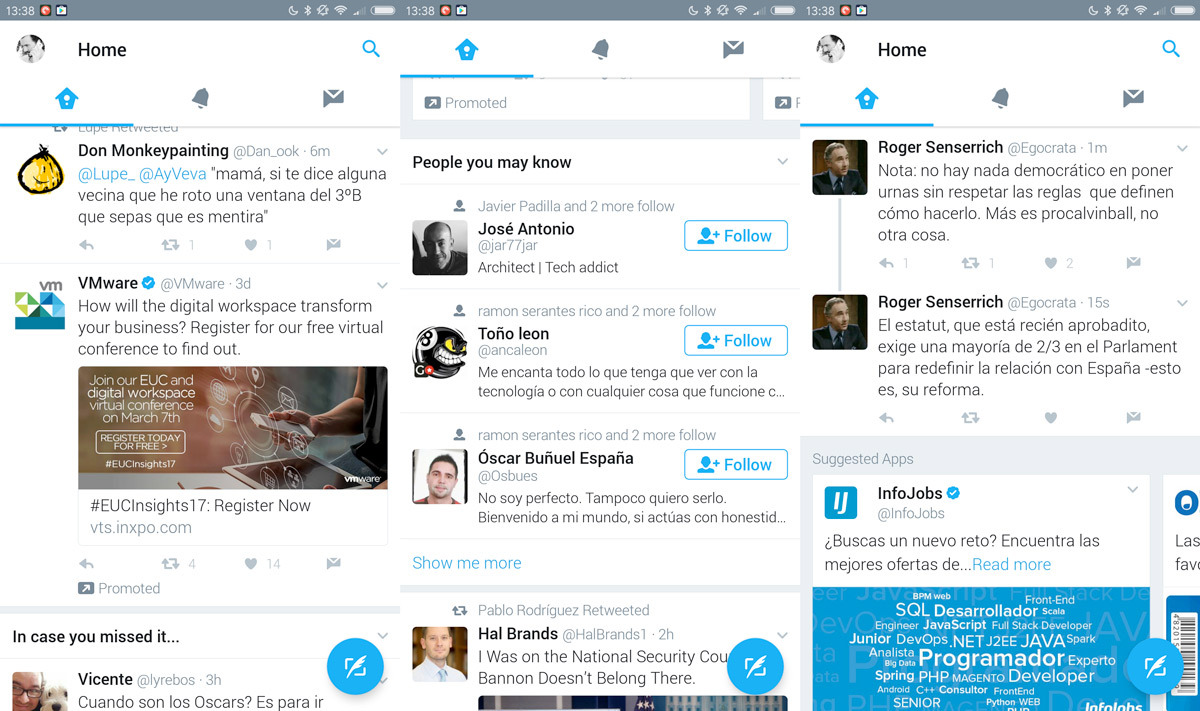
Task: Tap the message icon under VMware's tweet
Action: (333, 564)
